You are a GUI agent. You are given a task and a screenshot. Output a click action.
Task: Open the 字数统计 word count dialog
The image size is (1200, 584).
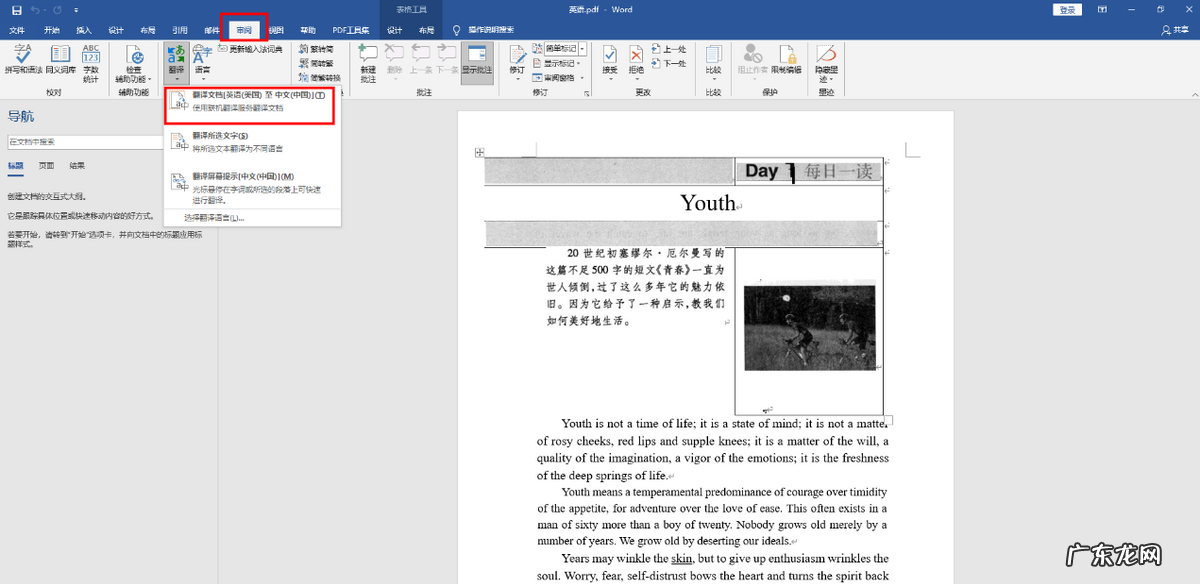tap(90, 62)
